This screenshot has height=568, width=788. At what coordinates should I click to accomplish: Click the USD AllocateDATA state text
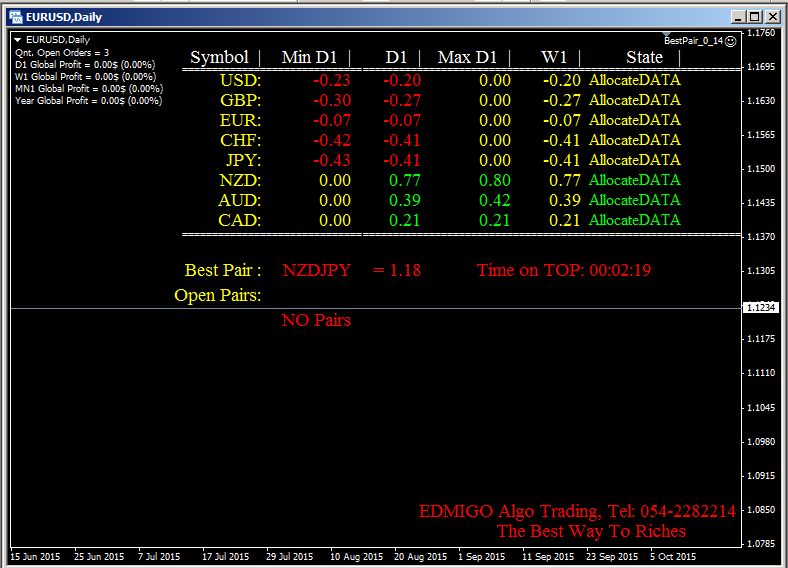coord(635,79)
